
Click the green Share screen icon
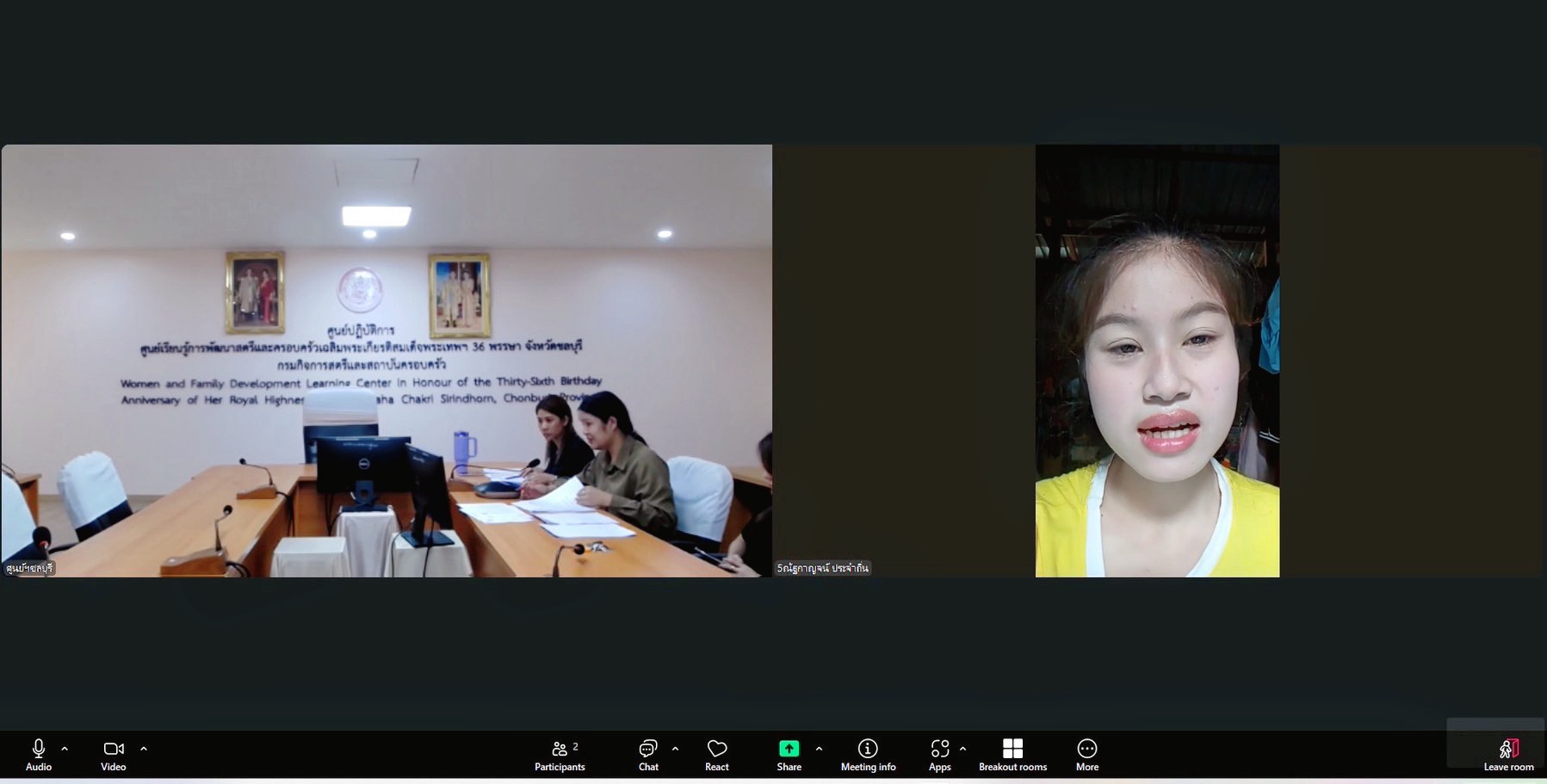[789, 749]
